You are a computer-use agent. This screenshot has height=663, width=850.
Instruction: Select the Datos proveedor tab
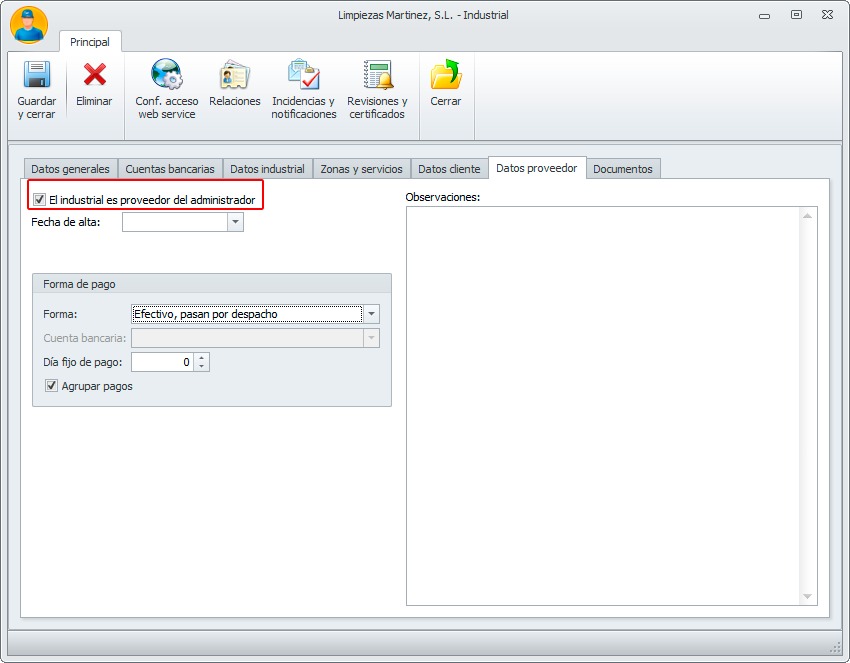coord(537,168)
